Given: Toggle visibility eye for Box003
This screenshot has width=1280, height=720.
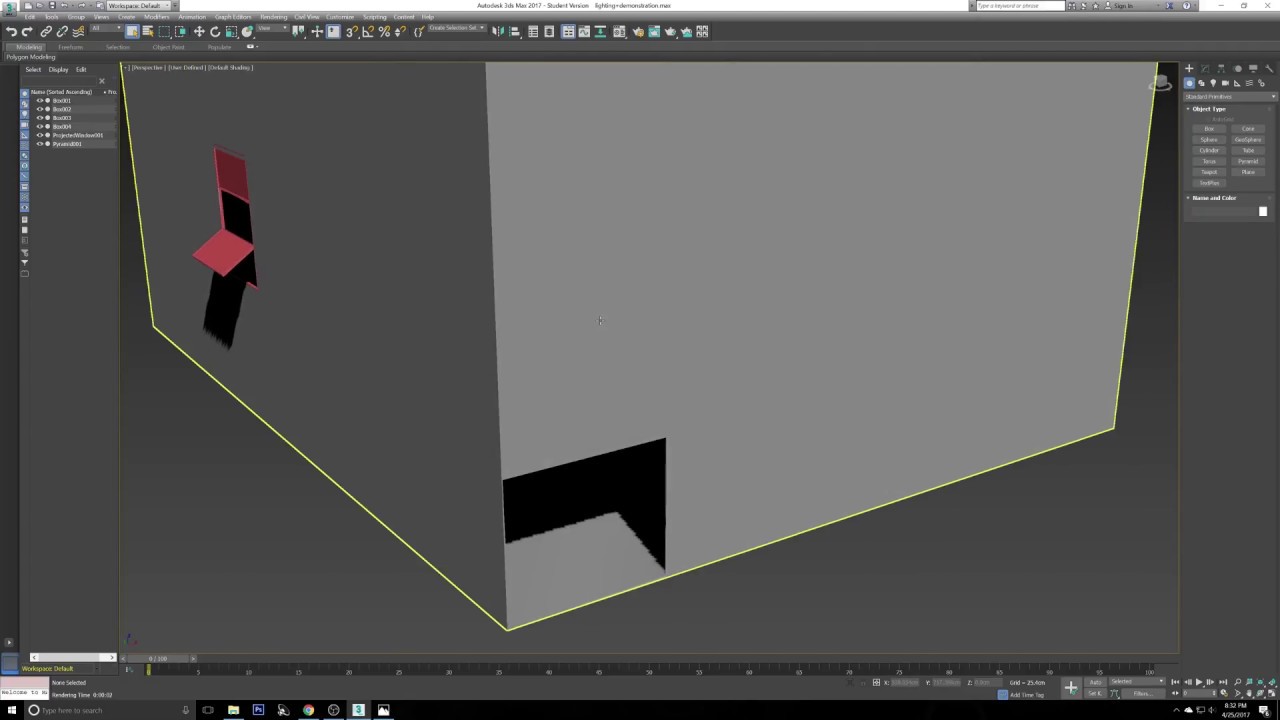Looking at the screenshot, I should click(40, 118).
